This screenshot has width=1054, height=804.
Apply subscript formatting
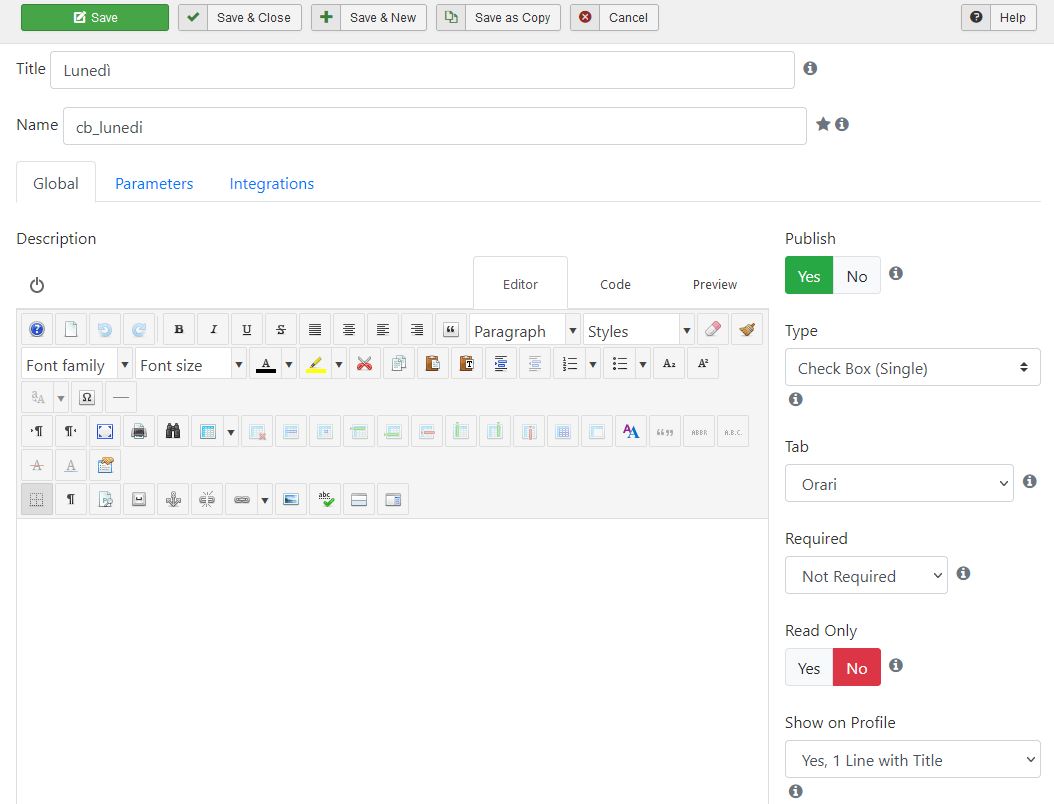click(669, 364)
